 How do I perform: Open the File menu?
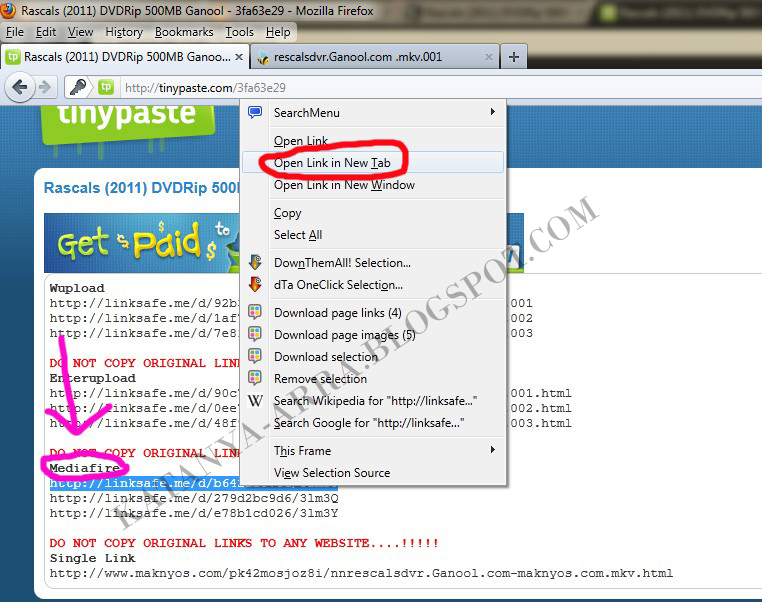coord(15,32)
